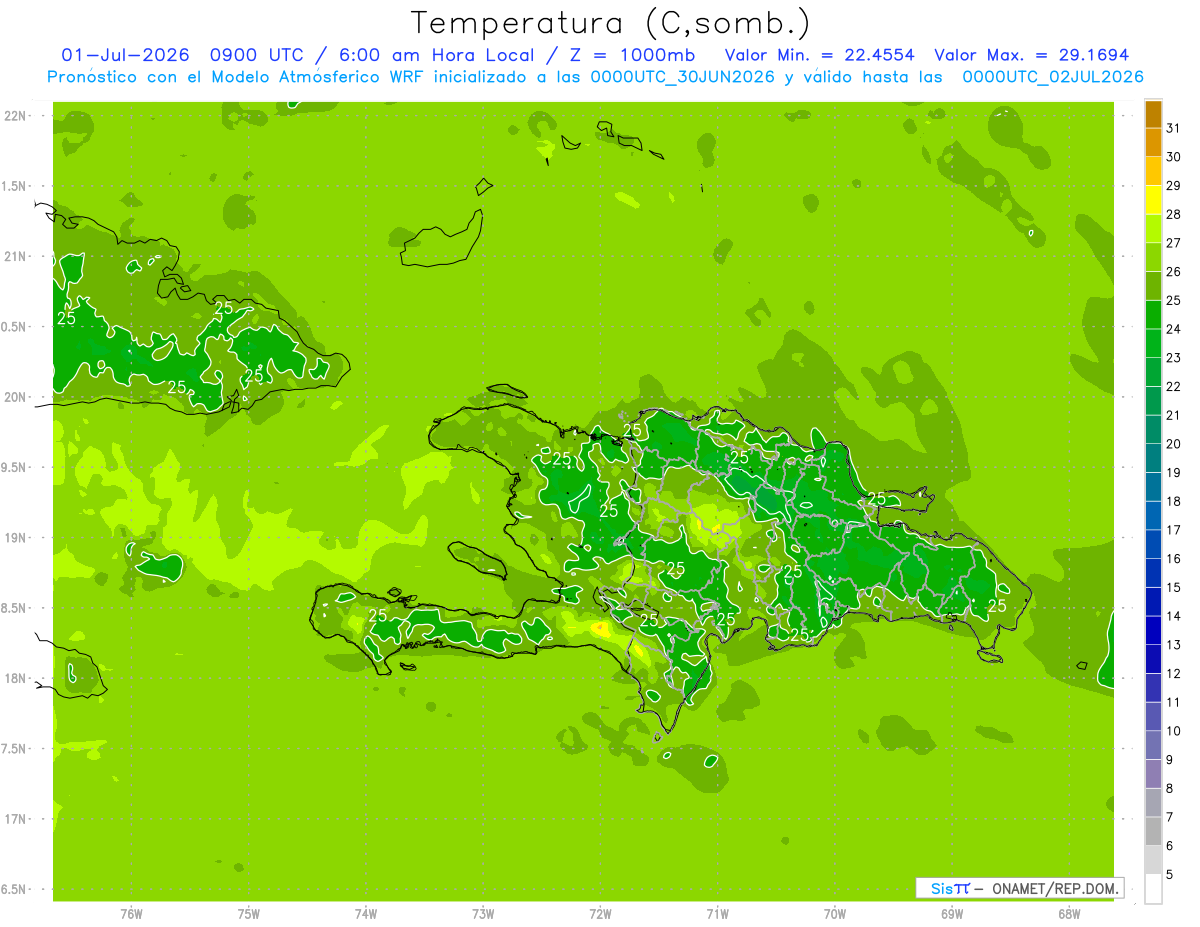Click the "22N" latitude label

click(x=16, y=116)
